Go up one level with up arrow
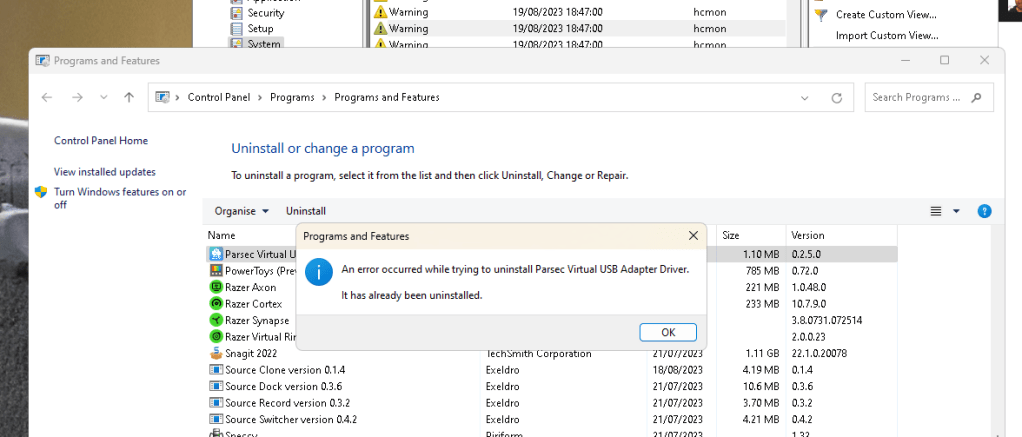The image size is (1022, 437). pos(129,97)
